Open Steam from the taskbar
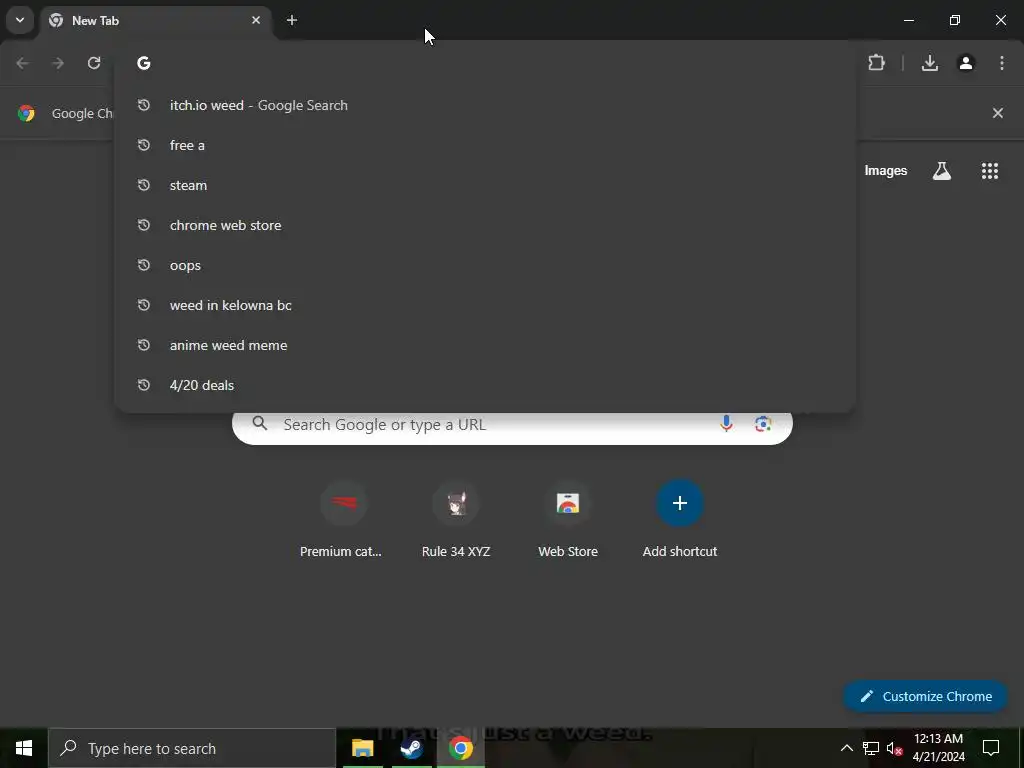Screen dimensions: 1024x768 (x=411, y=748)
